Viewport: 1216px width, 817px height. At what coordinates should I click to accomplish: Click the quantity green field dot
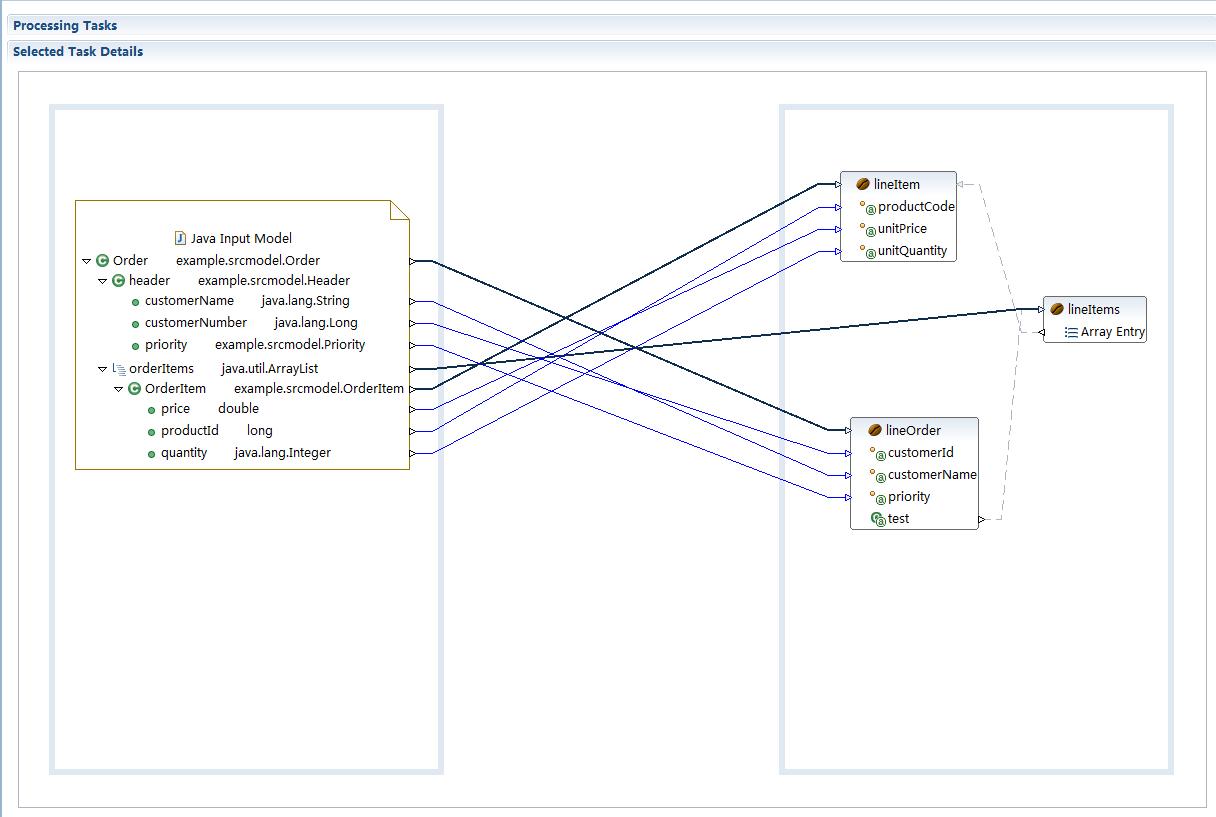click(151, 454)
